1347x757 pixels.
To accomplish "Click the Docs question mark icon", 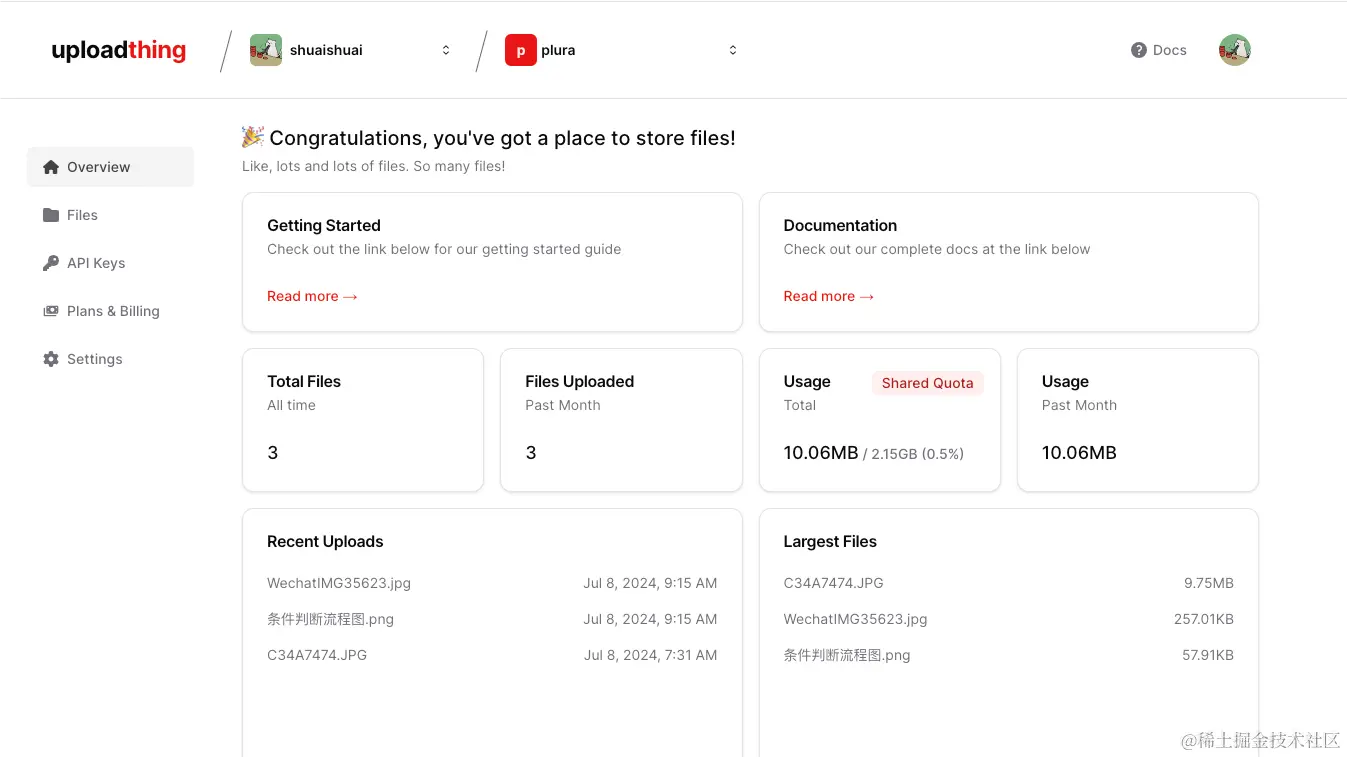I will [1139, 50].
